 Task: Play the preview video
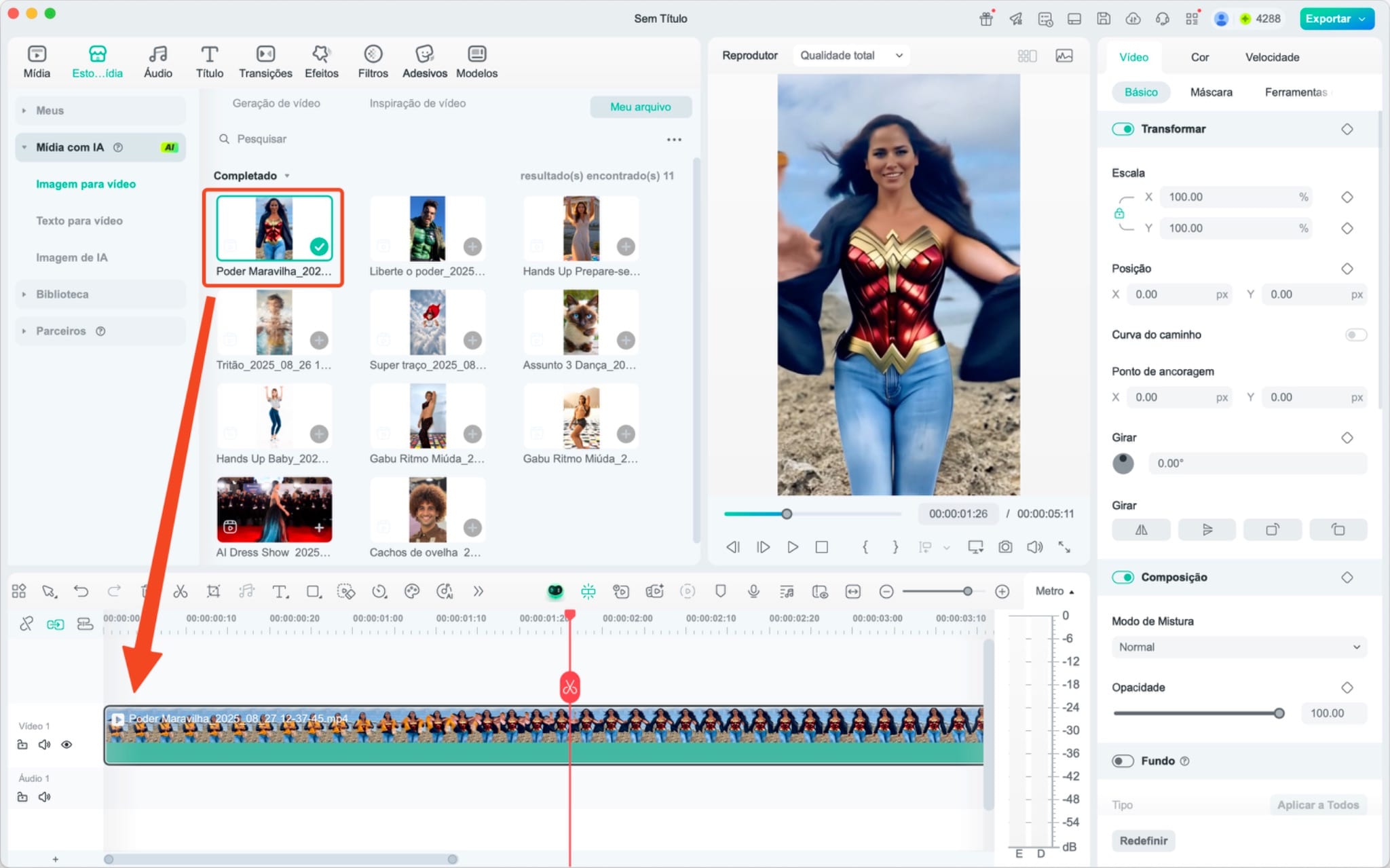(x=792, y=547)
